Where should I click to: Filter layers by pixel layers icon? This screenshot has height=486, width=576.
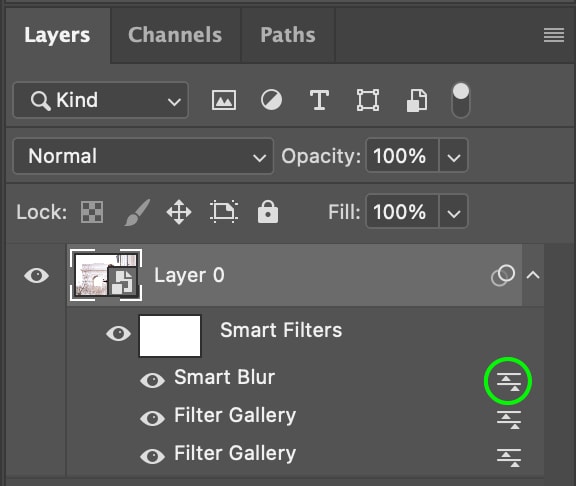(x=224, y=100)
